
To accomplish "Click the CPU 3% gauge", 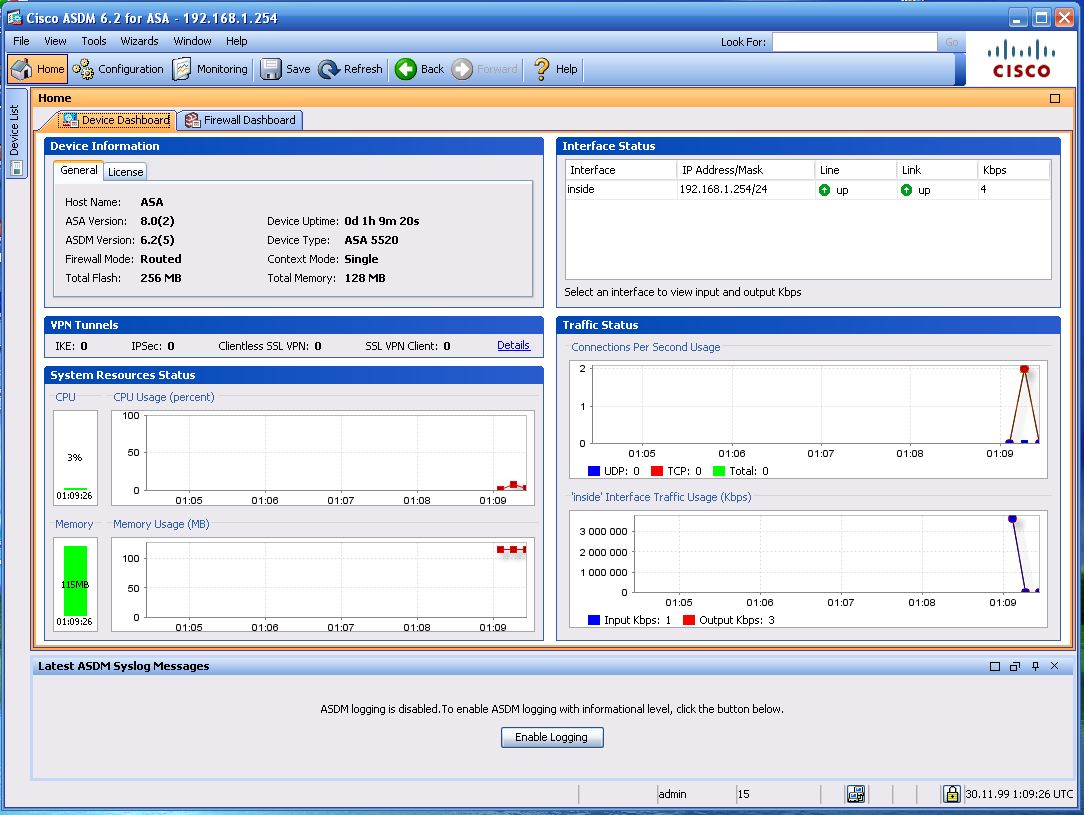I will click(x=75, y=458).
